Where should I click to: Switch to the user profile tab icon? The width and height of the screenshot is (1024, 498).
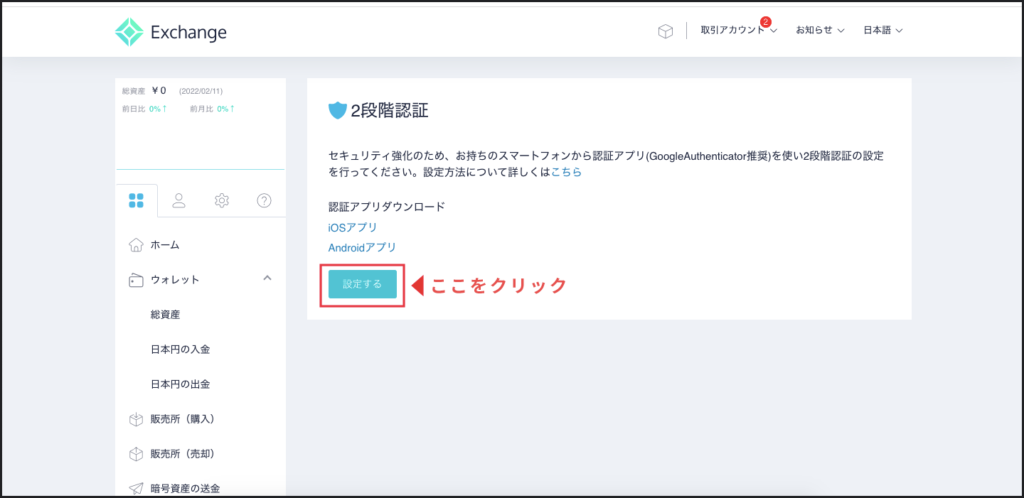coord(179,200)
